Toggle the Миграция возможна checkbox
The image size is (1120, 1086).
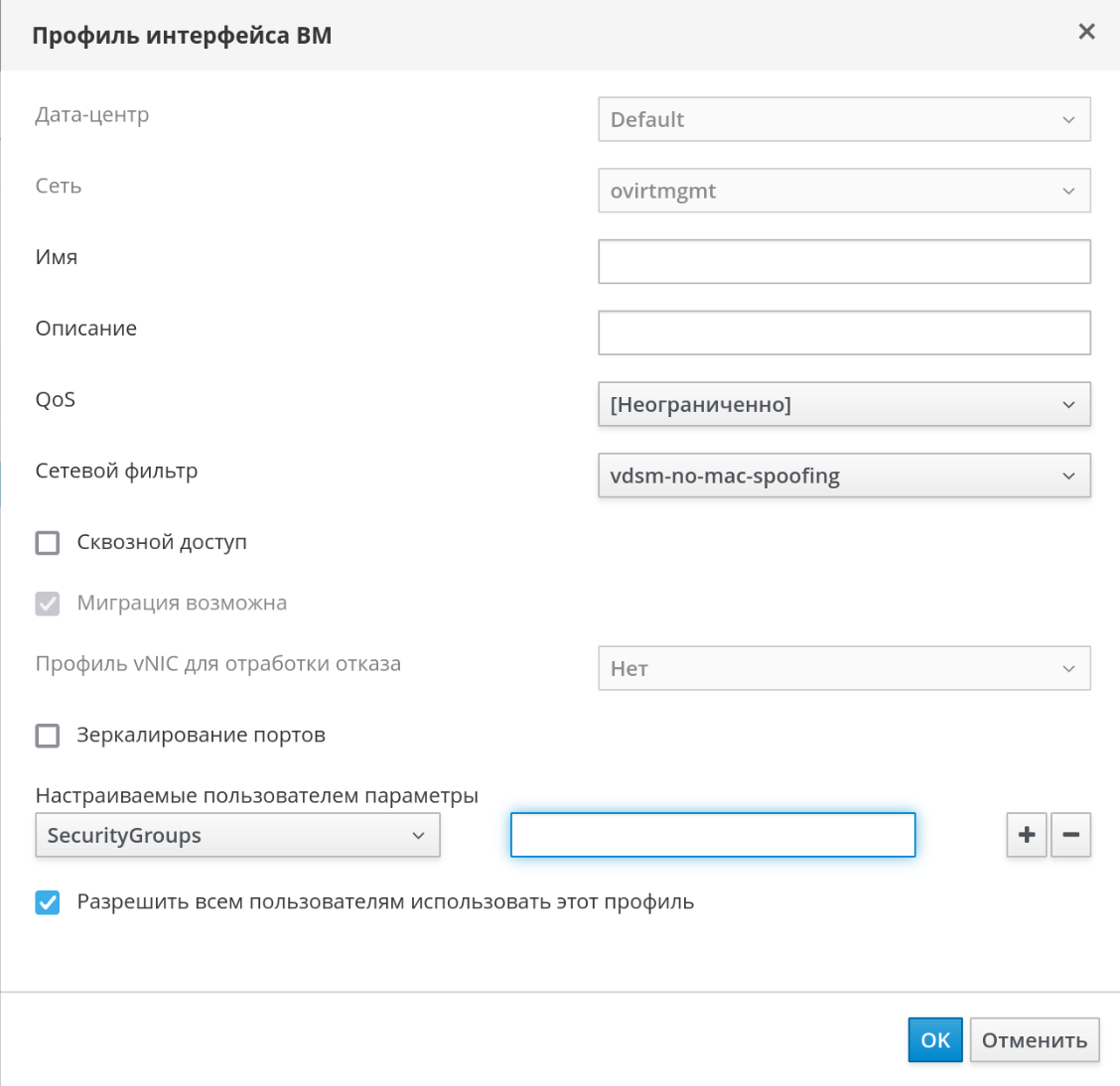pyautogui.click(x=48, y=604)
